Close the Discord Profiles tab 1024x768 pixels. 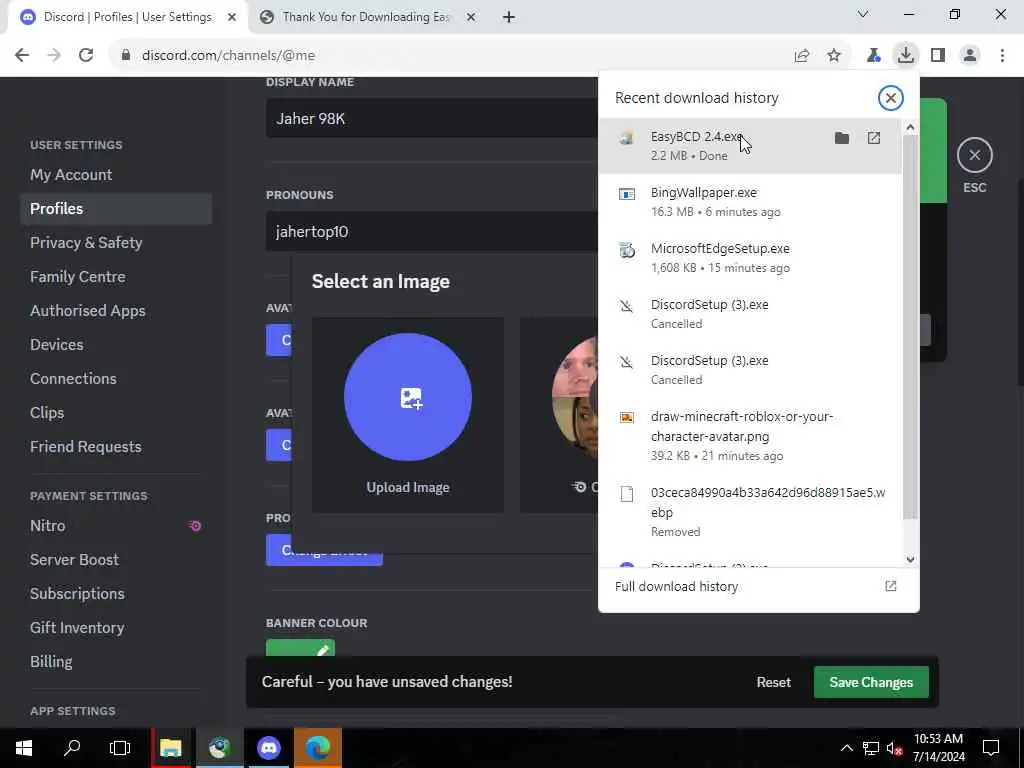[232, 17]
